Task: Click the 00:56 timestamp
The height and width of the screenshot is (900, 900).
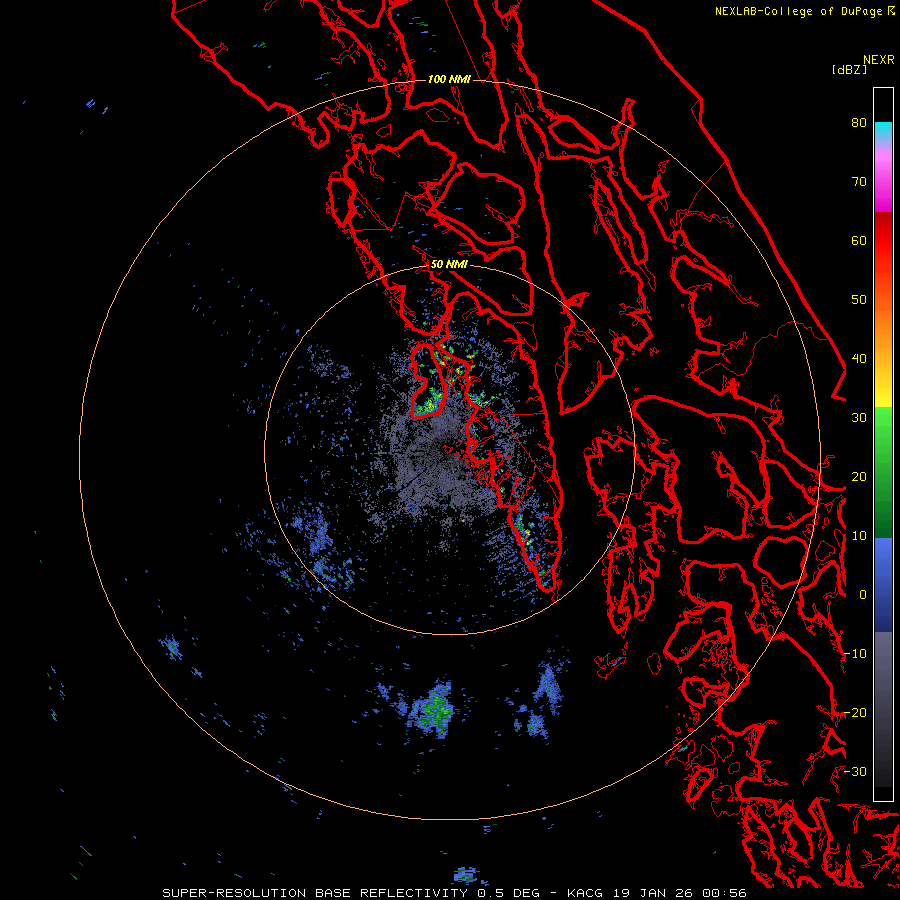Action: point(724,893)
